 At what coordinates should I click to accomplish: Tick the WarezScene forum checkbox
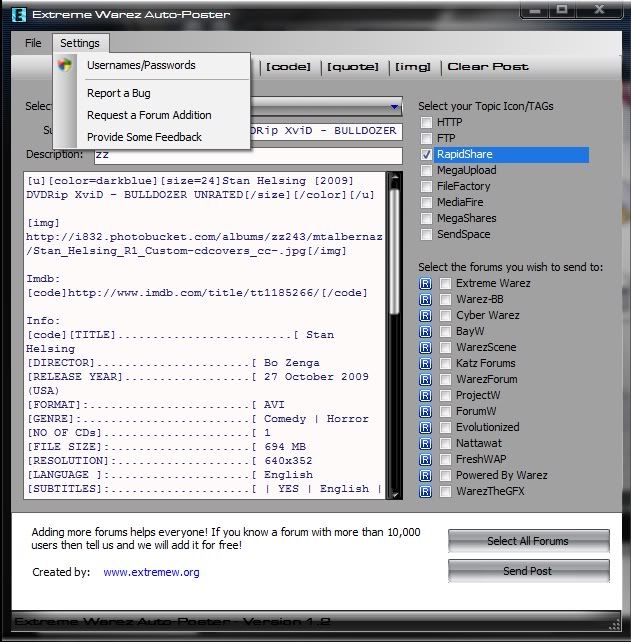click(x=446, y=347)
